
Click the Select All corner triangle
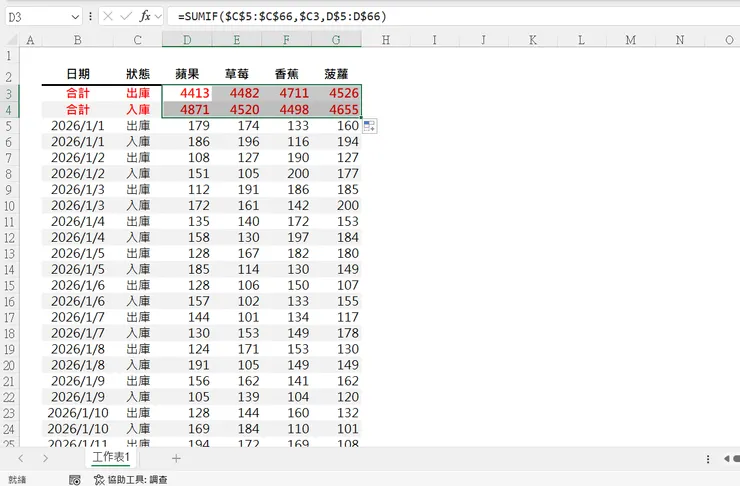pos(12,40)
